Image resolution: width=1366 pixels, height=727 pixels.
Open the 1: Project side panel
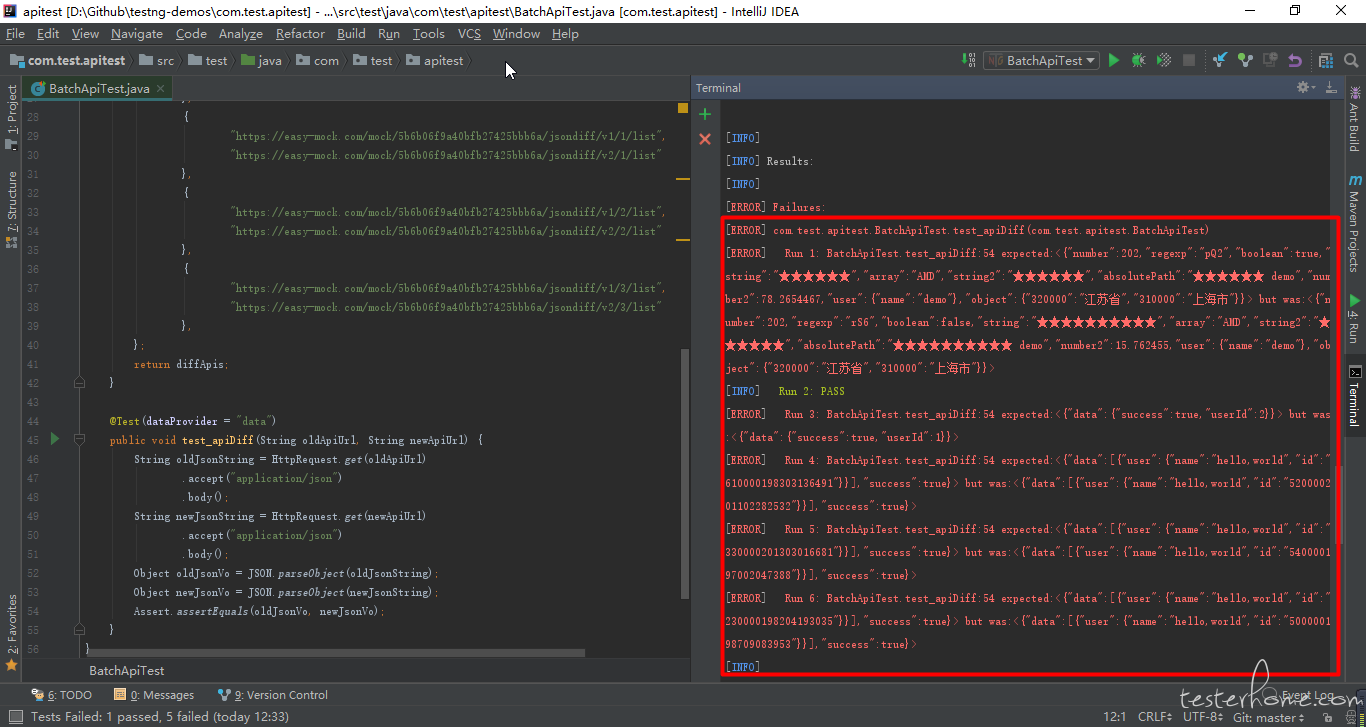(12, 117)
